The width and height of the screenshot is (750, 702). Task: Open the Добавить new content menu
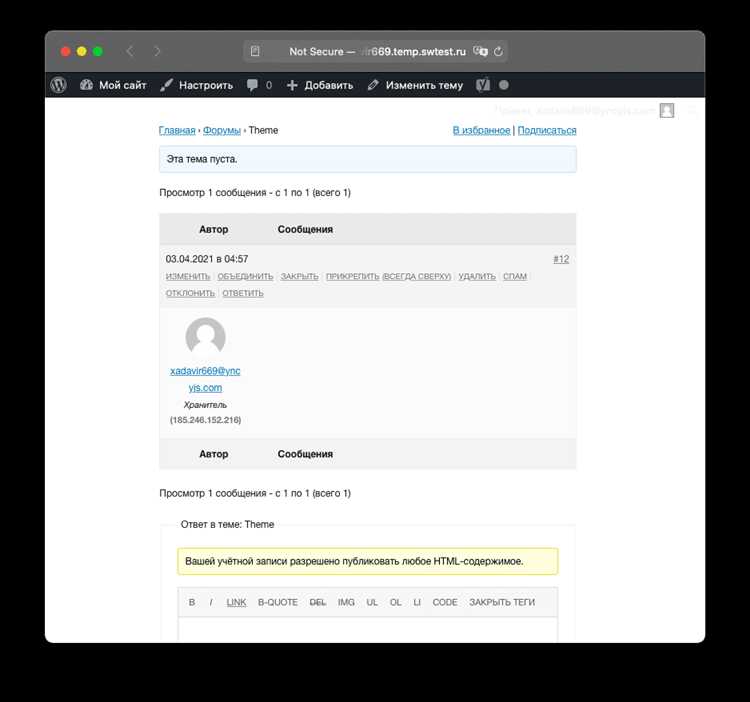320,85
